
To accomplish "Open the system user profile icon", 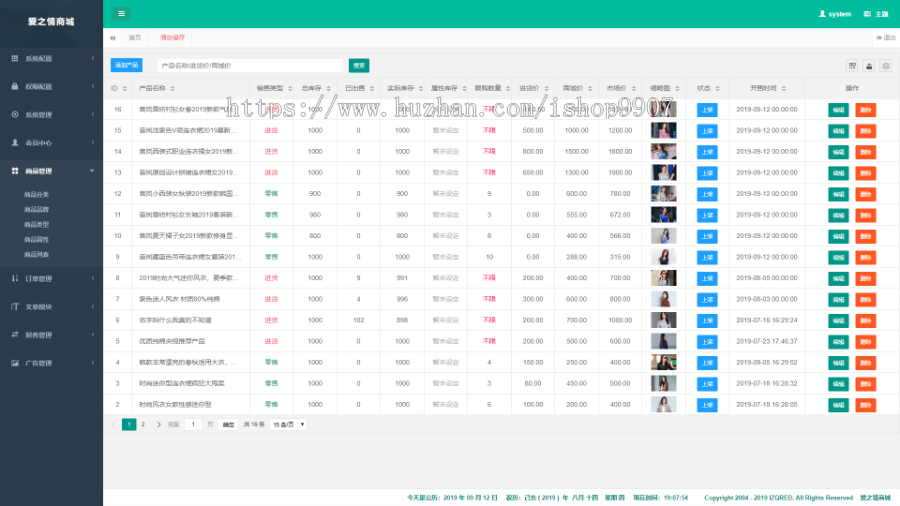I will (x=822, y=14).
